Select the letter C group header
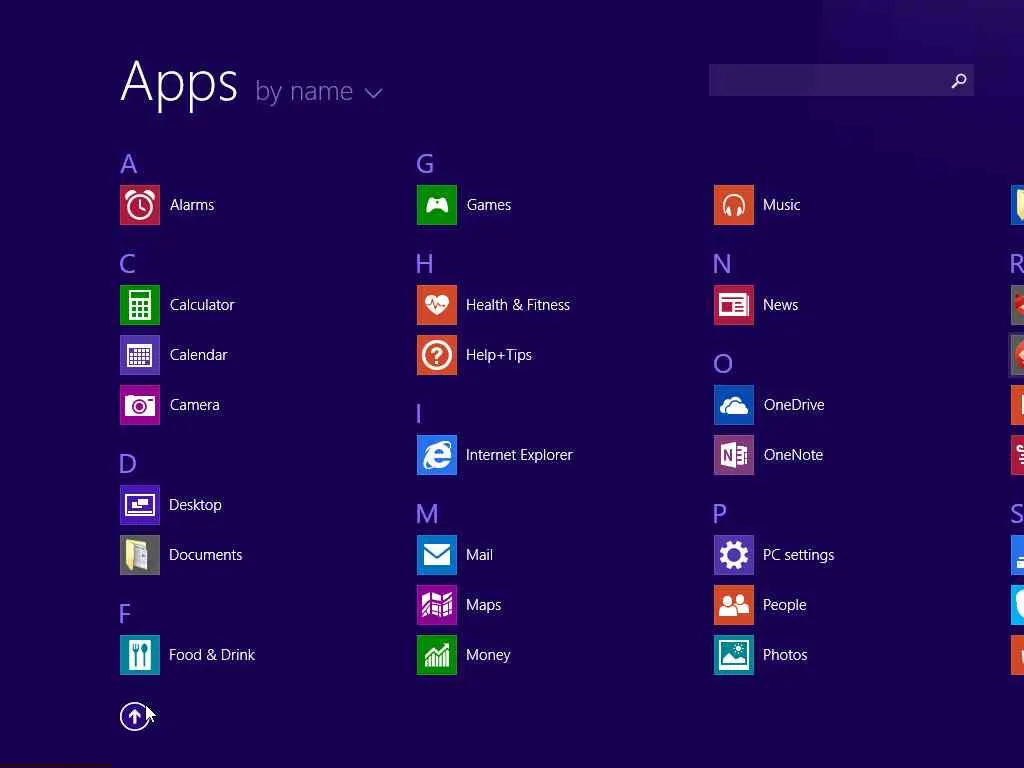Screen dimensions: 1024x768 click(x=127, y=264)
